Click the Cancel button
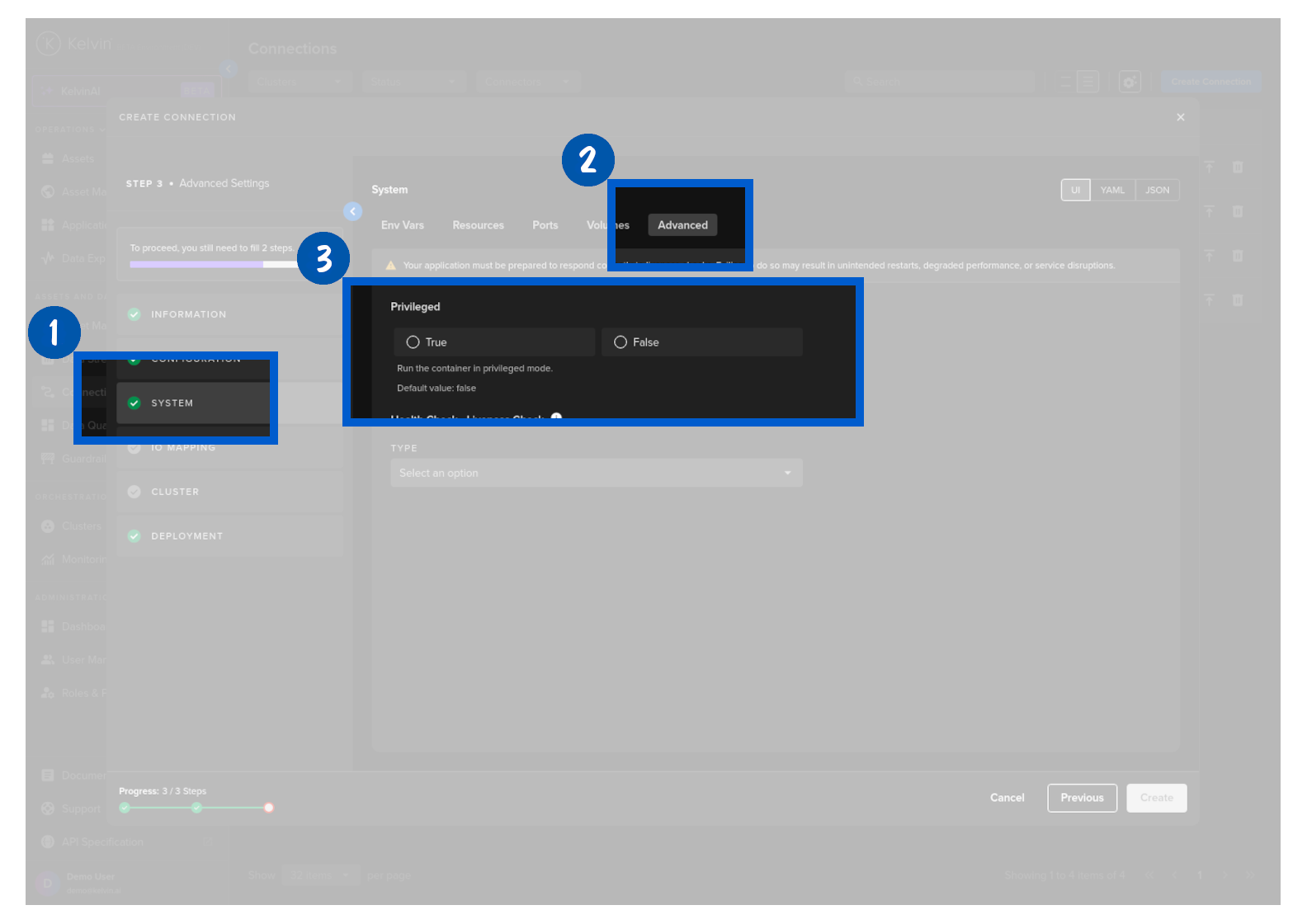Screen dimensions: 1307x924 (x=1007, y=798)
